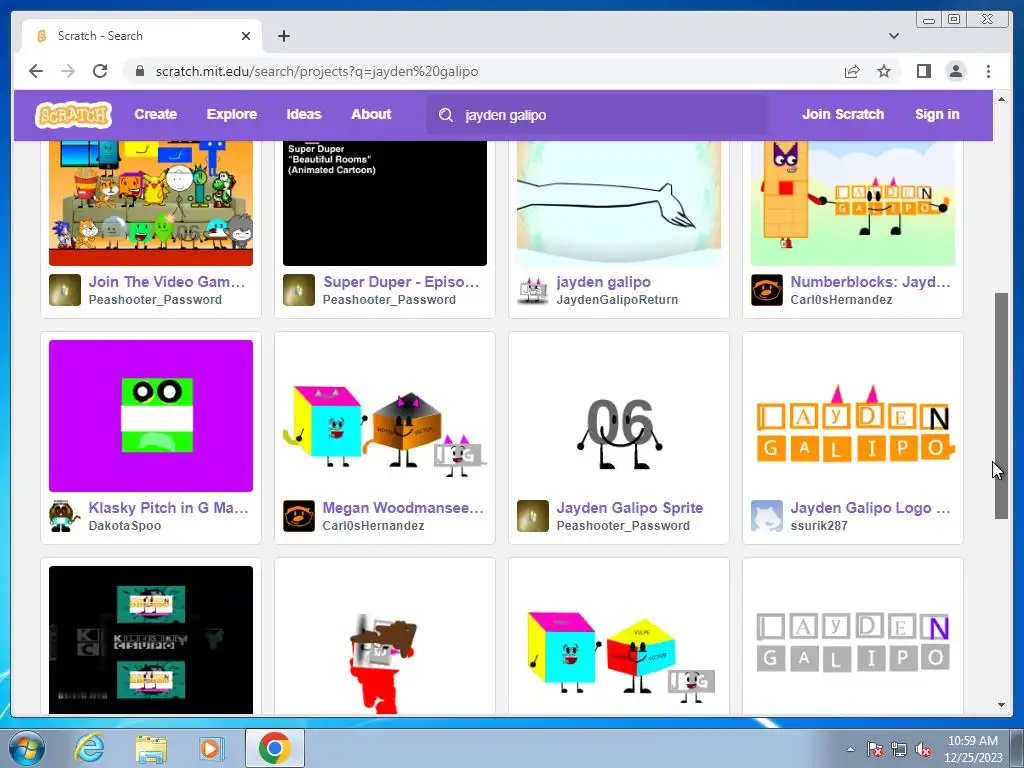The height and width of the screenshot is (768, 1024).
Task: Click JaydenGalipoReturn username
Action: [x=617, y=300]
